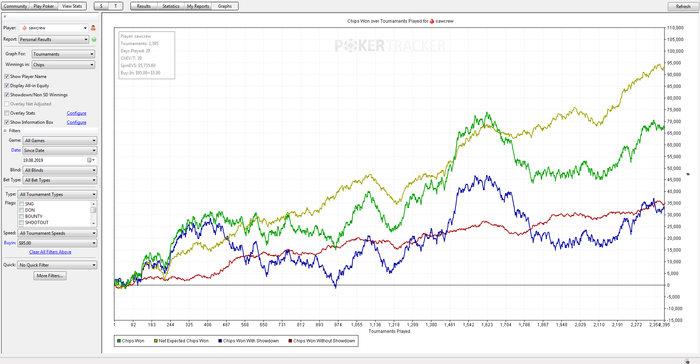Click the Chips Won Without Showdown red marker

coord(290,341)
